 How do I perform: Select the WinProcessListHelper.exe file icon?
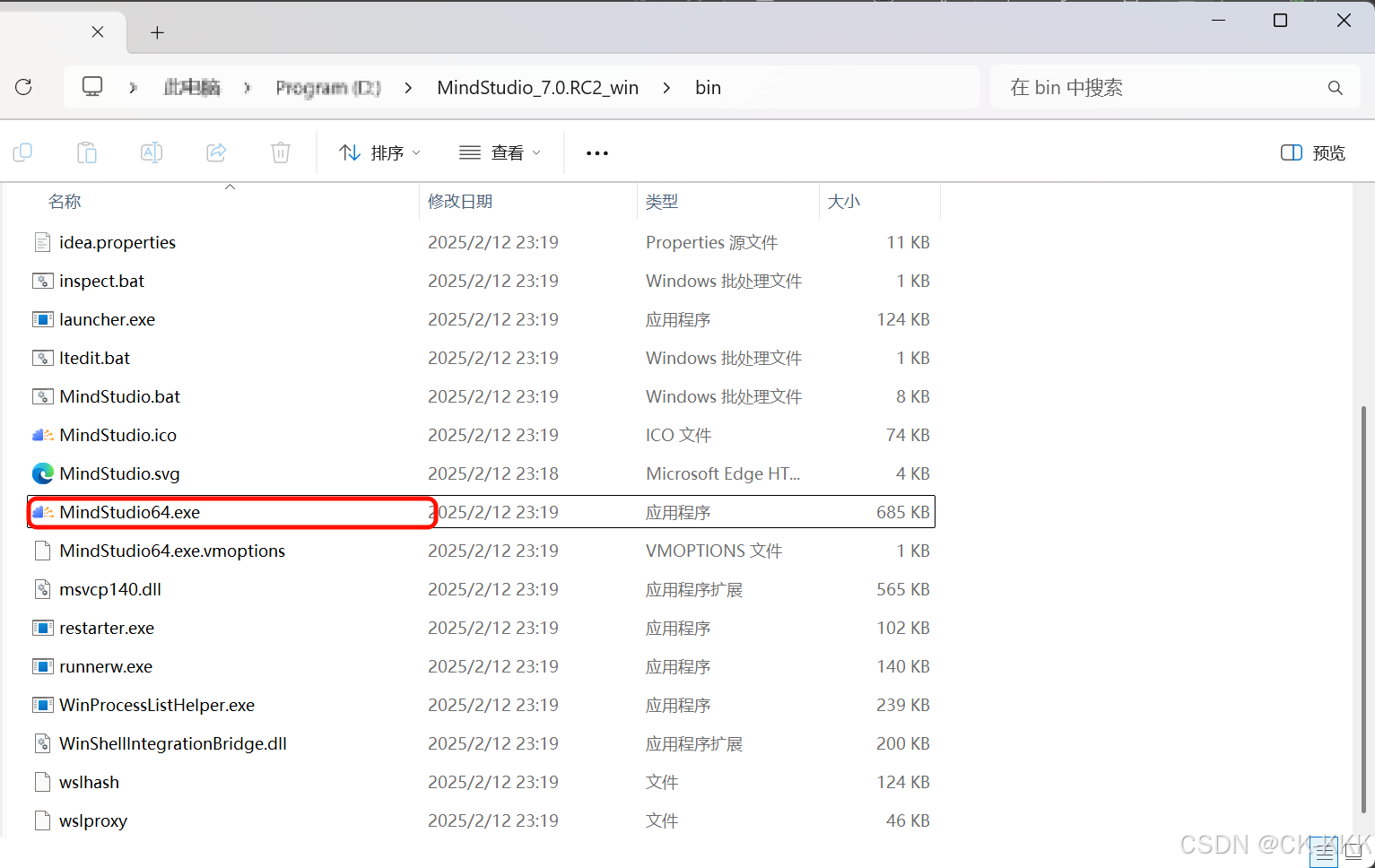(x=42, y=705)
